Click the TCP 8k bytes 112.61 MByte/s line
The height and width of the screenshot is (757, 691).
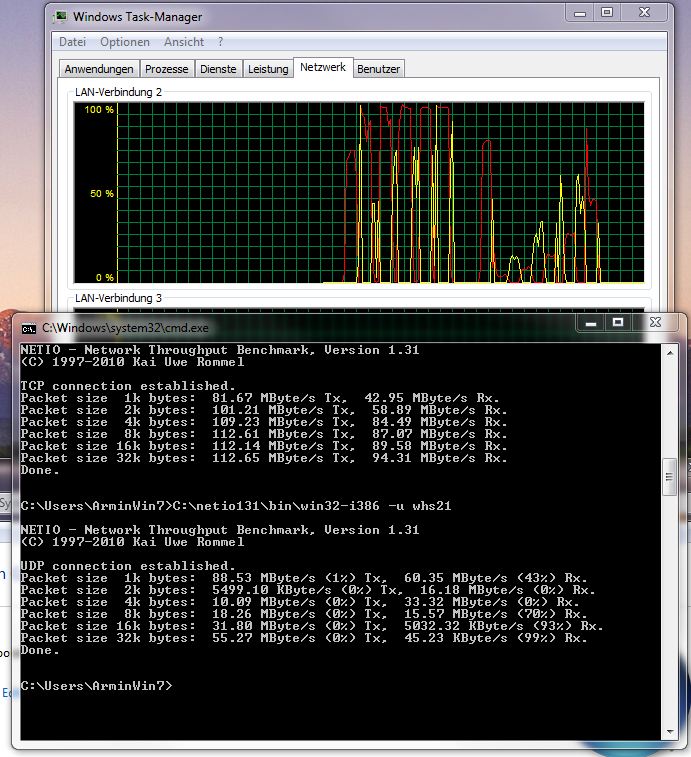coord(264,434)
